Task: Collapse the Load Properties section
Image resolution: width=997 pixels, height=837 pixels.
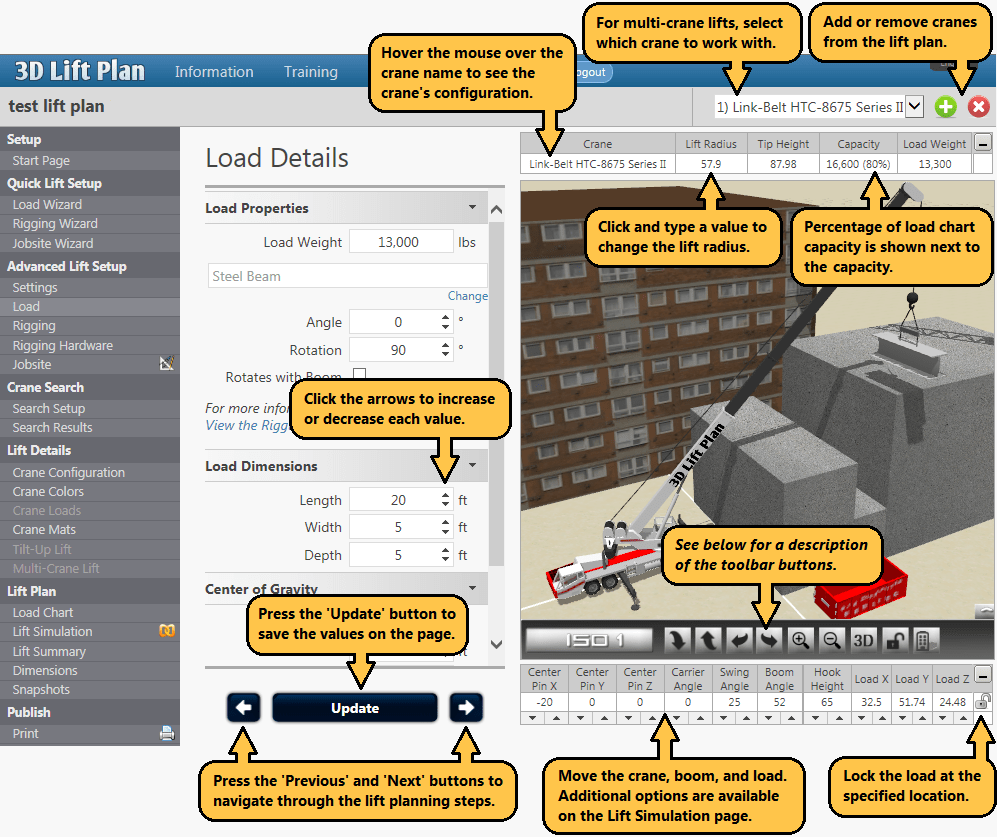Action: pos(472,208)
